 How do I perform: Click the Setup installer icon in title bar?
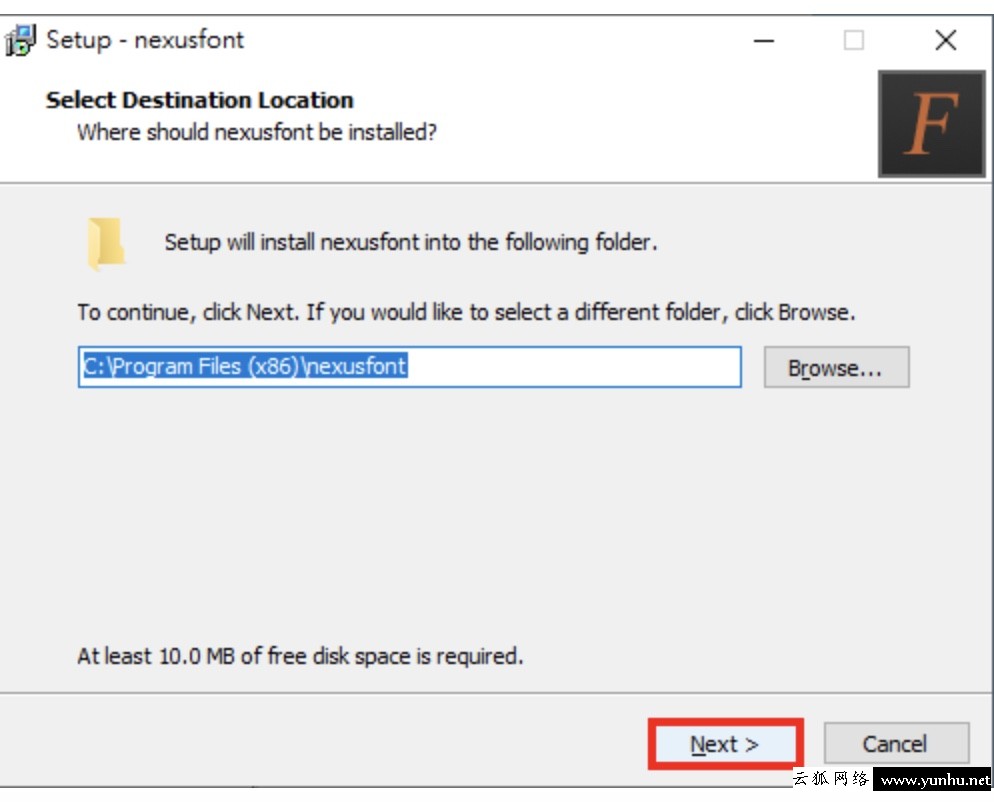[20, 40]
